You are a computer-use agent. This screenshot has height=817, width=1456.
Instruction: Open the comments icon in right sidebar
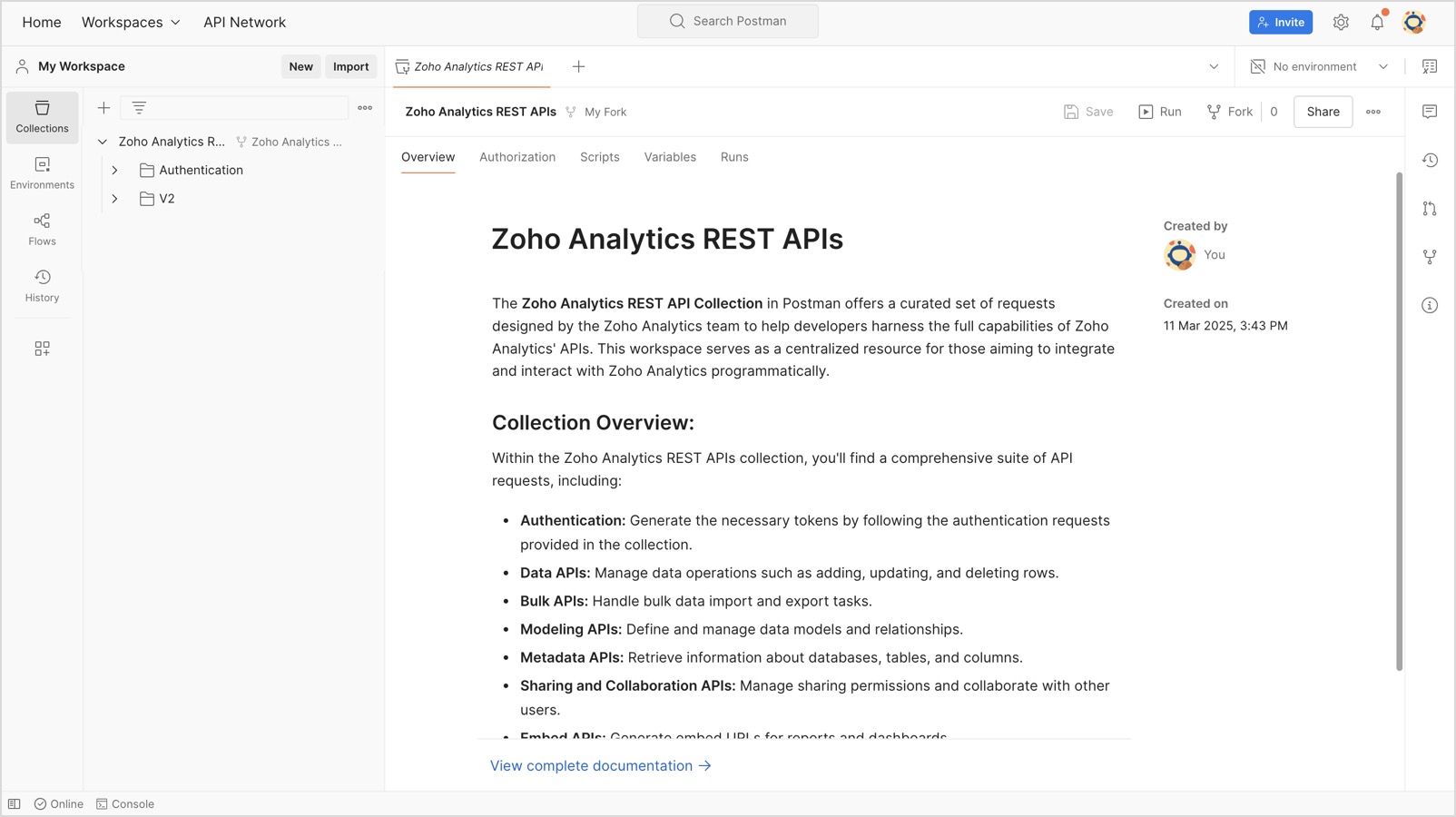click(1430, 112)
